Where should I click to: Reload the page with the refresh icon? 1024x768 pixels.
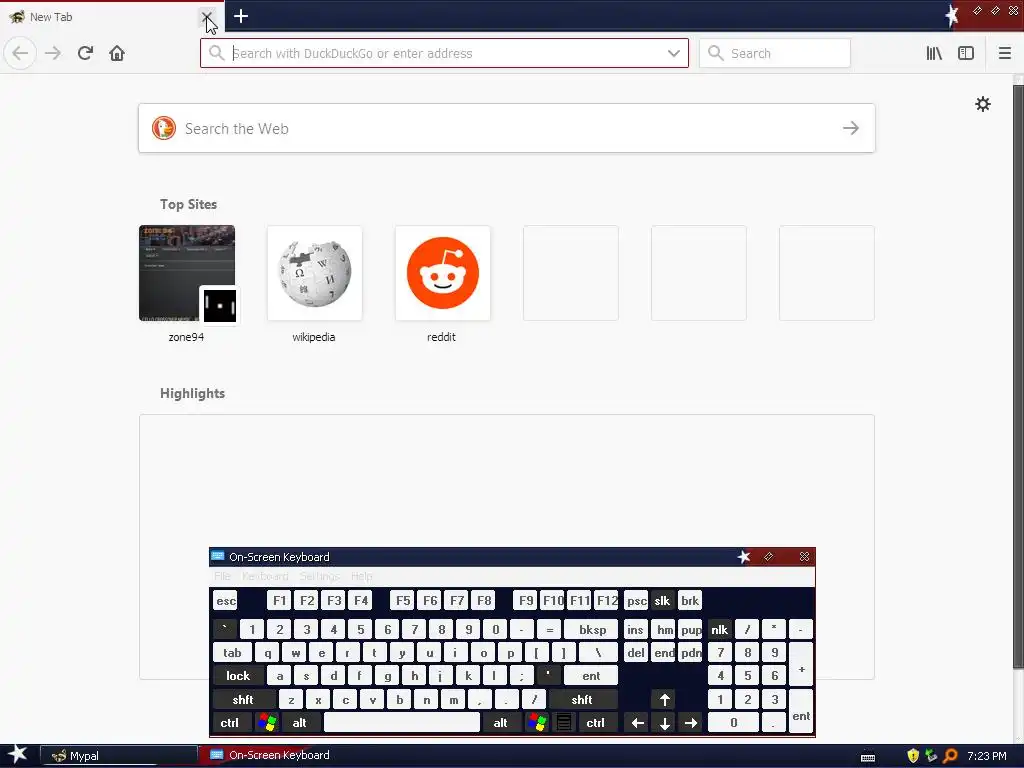pyautogui.click(x=85, y=53)
